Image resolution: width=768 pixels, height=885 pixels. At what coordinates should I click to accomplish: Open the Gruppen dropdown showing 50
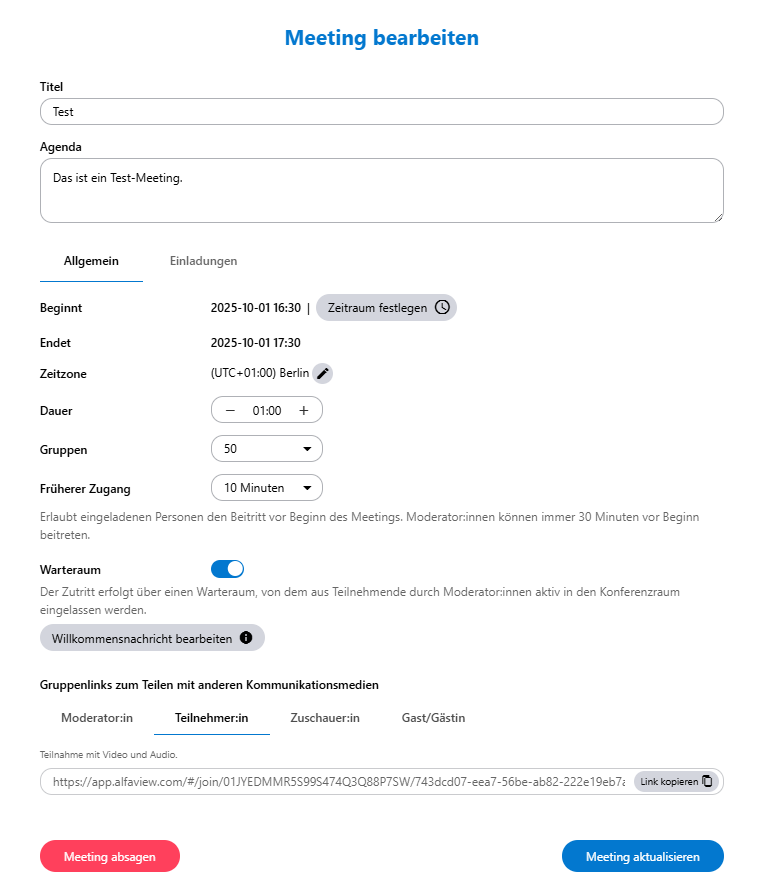click(267, 449)
